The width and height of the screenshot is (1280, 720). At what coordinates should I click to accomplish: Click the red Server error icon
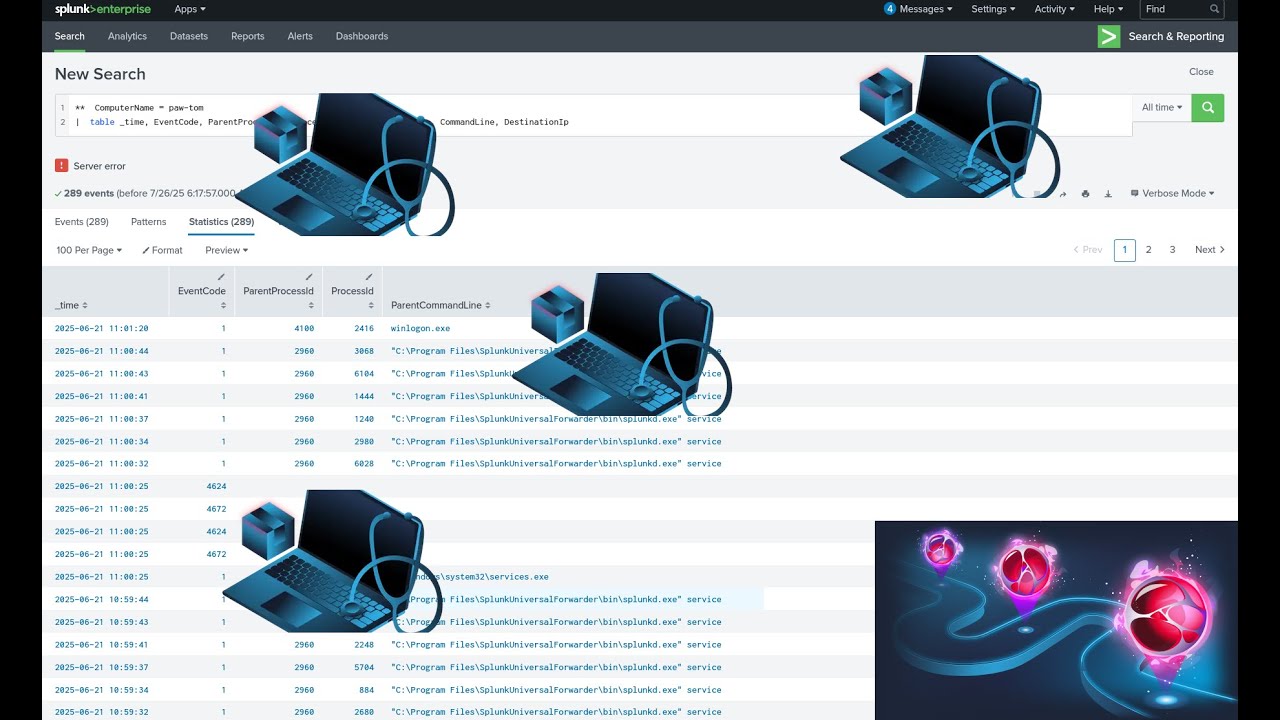click(61, 166)
